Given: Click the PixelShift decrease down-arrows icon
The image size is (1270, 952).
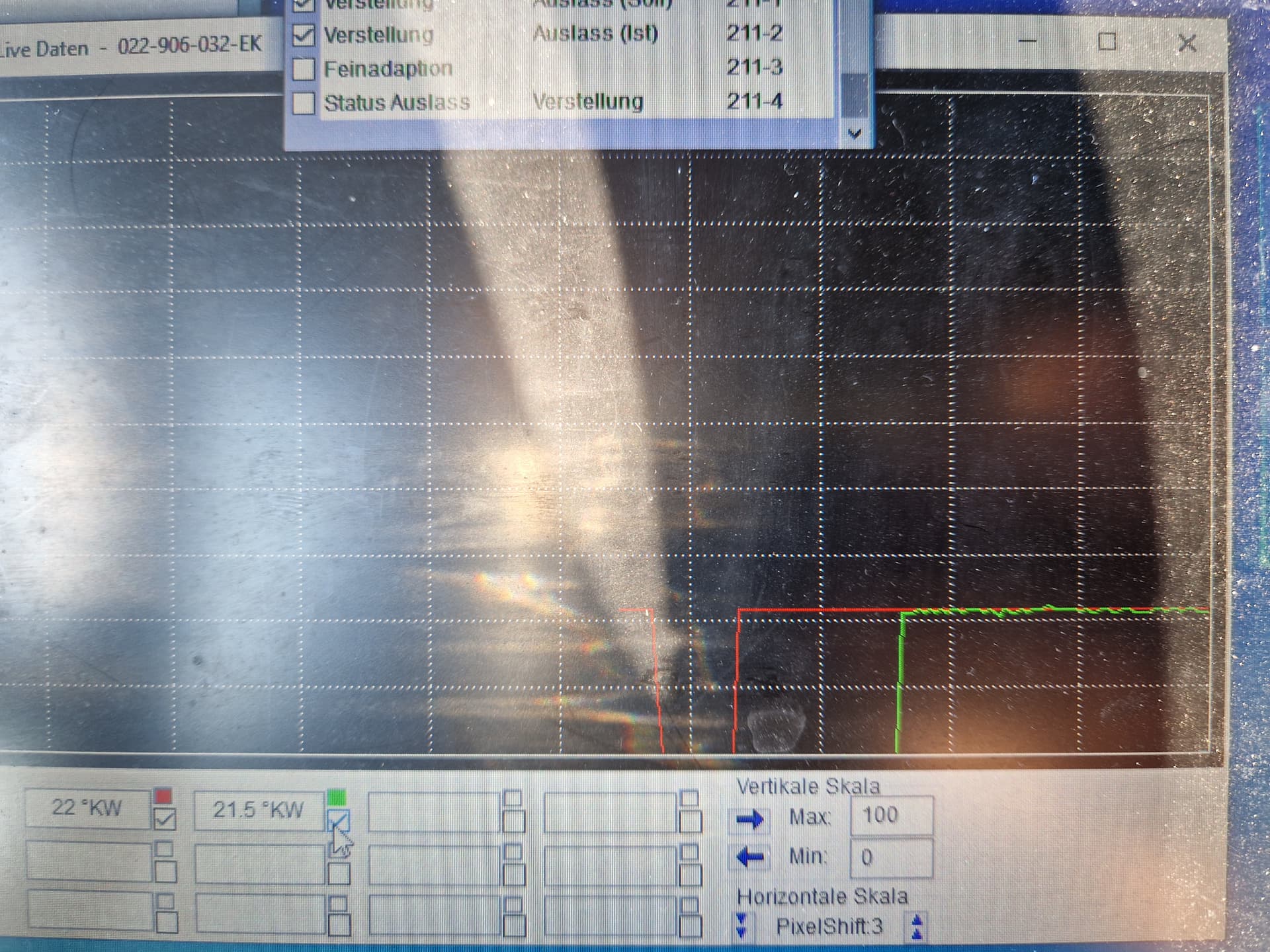Looking at the screenshot, I should [741, 925].
